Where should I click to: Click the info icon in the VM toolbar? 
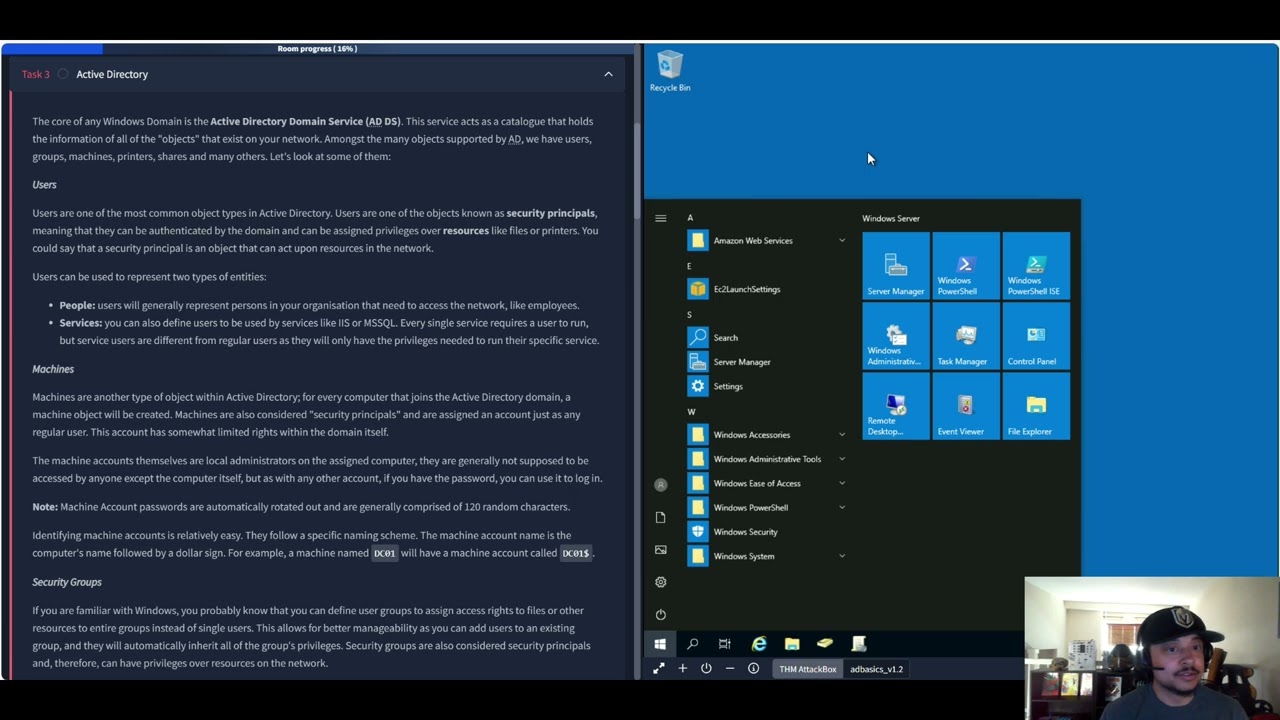coord(754,669)
